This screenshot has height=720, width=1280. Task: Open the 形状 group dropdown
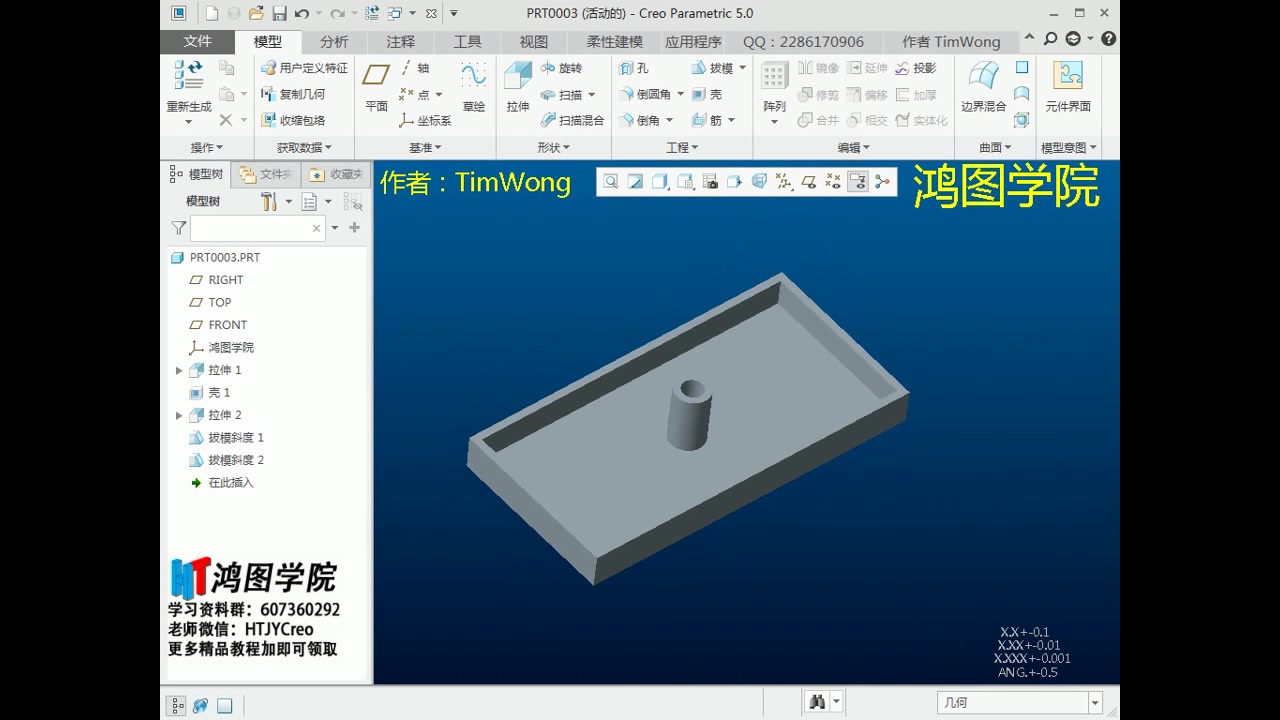pos(553,147)
